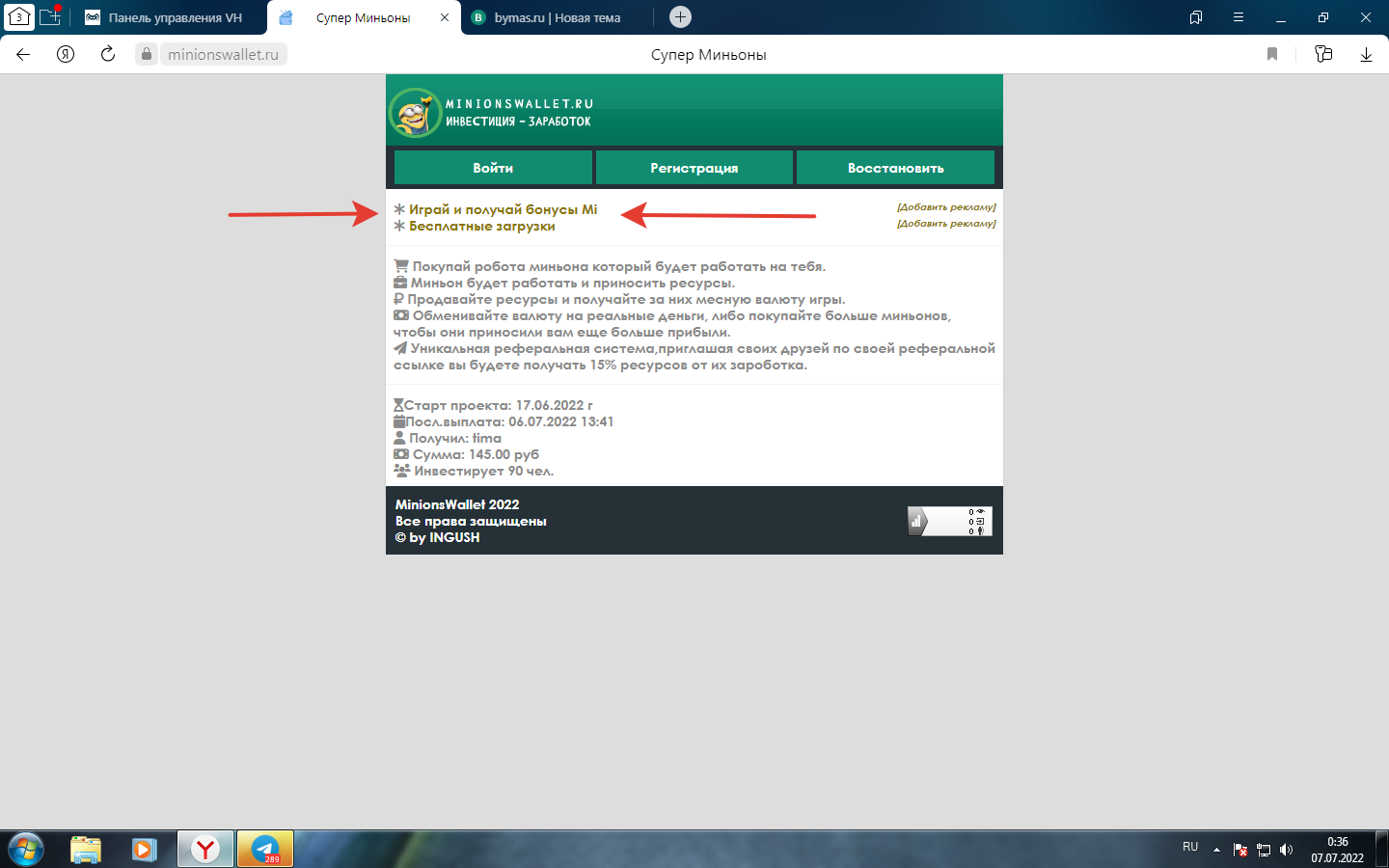The image size is (1389, 868).
Task: Open Telegram from the taskbar
Action: [265, 850]
